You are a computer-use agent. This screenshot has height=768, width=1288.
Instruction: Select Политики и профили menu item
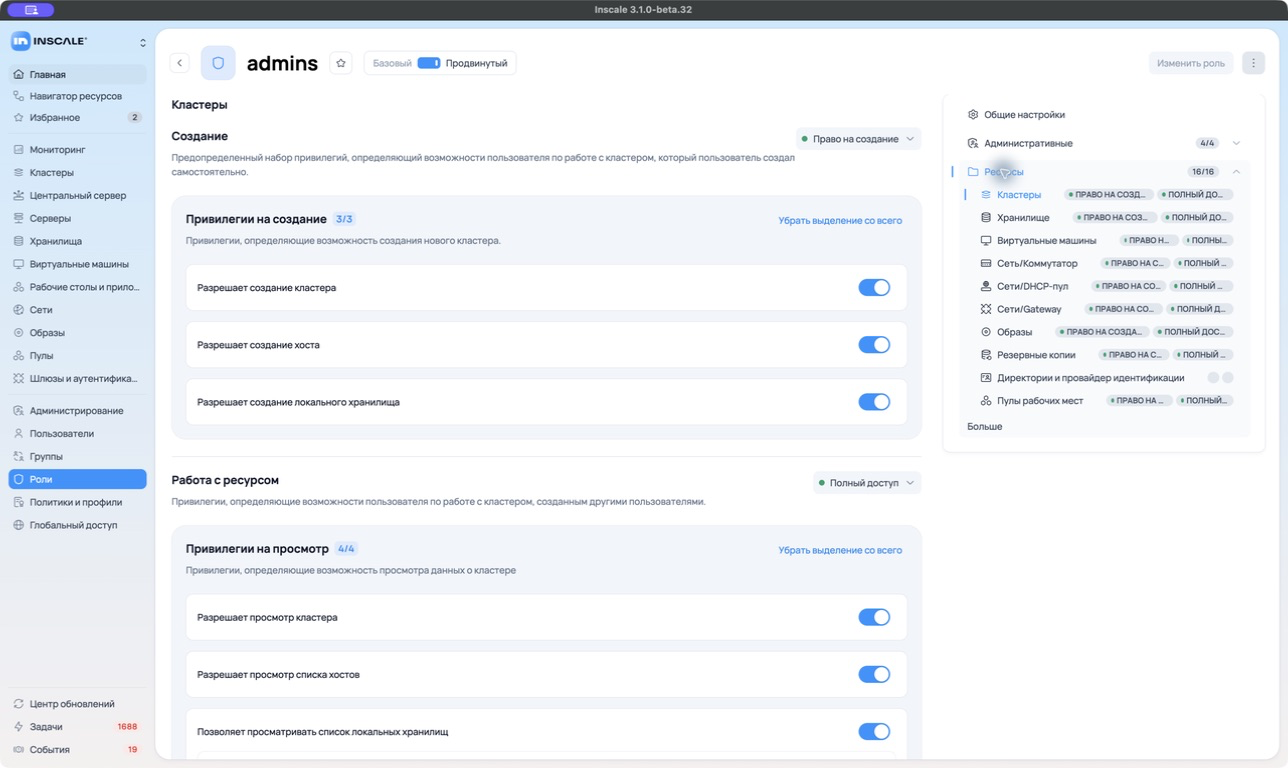78,503
